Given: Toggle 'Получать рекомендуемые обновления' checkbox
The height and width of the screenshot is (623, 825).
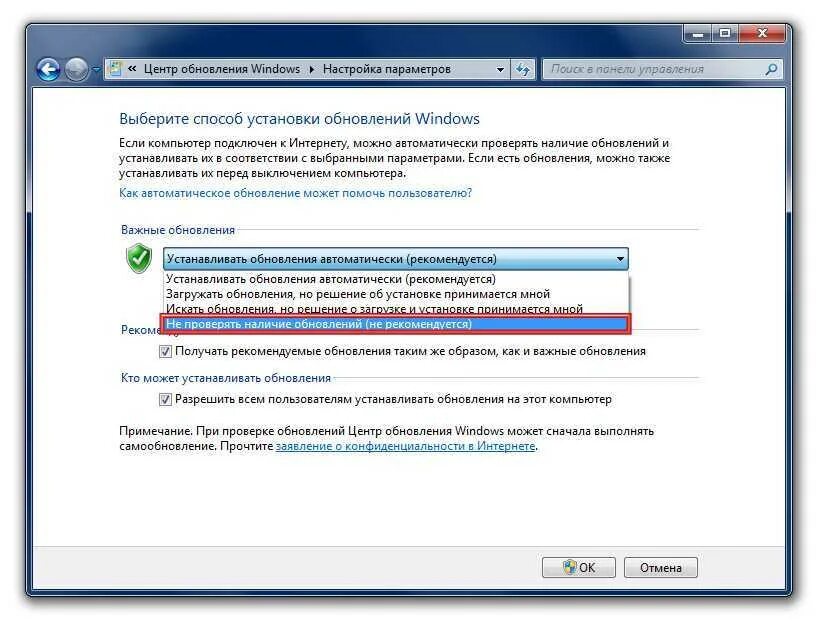Looking at the screenshot, I should point(165,351).
